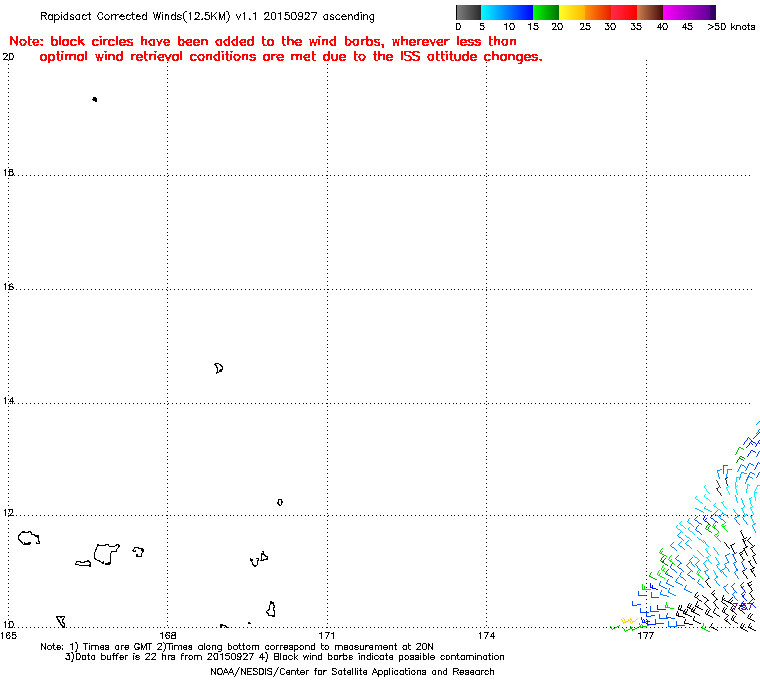Image resolution: width=760 pixels, height=688 pixels.
Task: Click the green wind barbs near 13N at the swath edge
Action: (740, 454)
